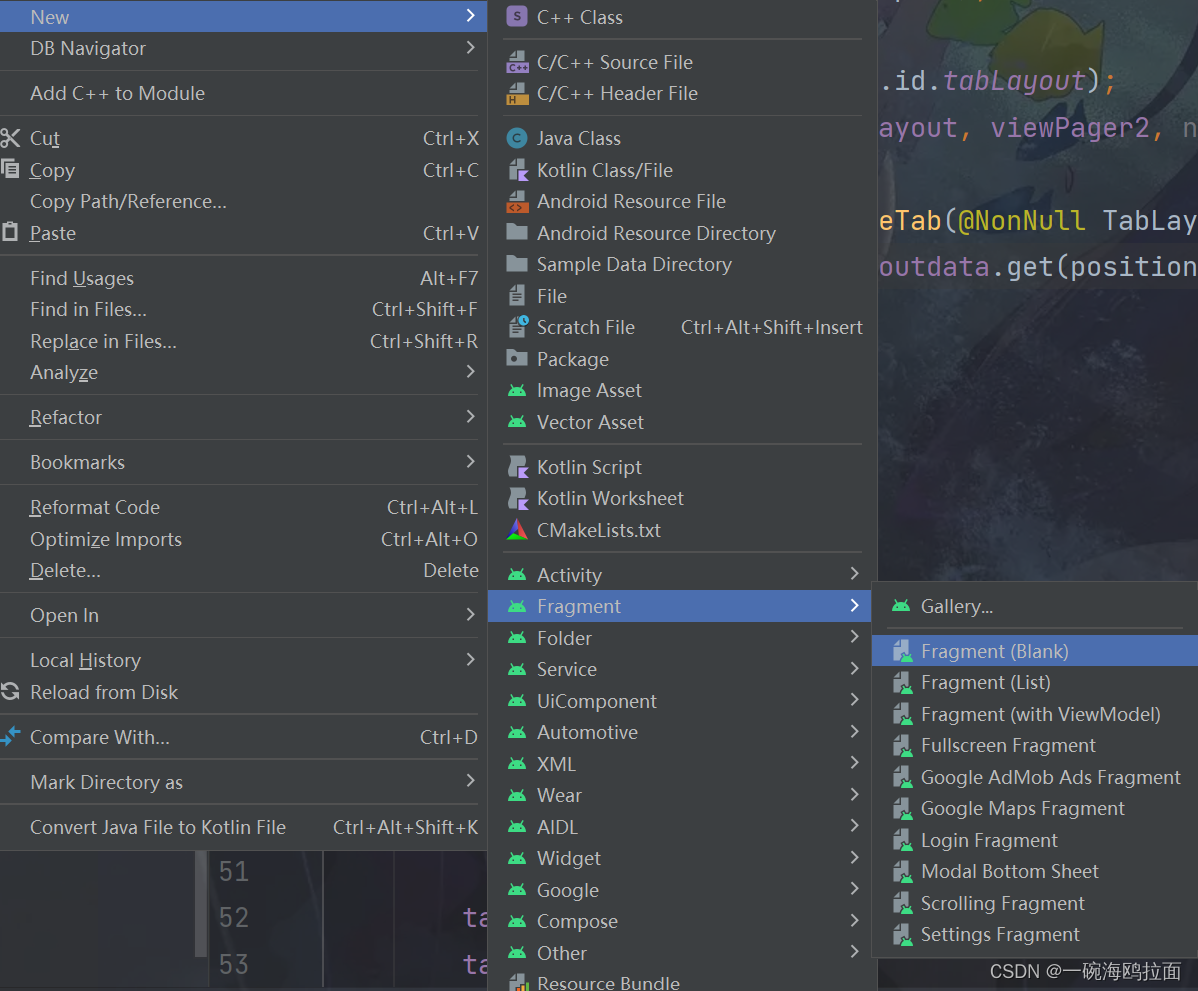The image size is (1198, 991).
Task: Expand the Refactor submenu arrow
Action: coord(471,416)
